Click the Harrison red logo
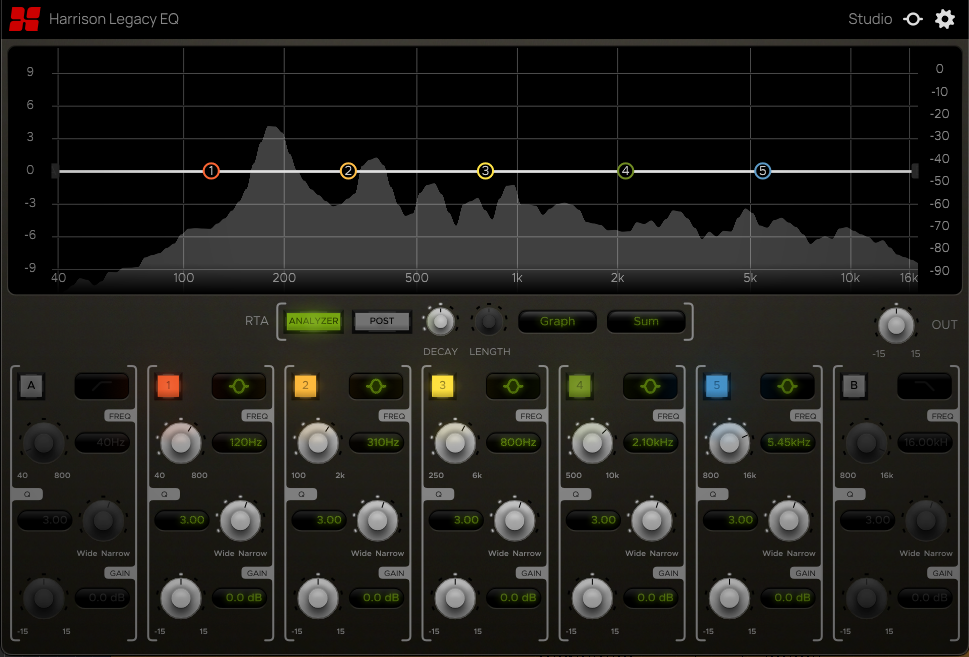 pyautogui.click(x=25, y=19)
